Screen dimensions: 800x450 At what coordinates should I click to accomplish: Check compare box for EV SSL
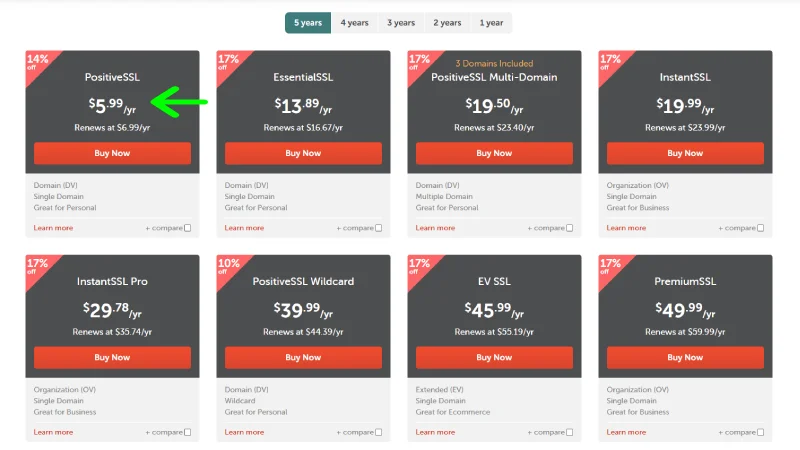pos(569,432)
